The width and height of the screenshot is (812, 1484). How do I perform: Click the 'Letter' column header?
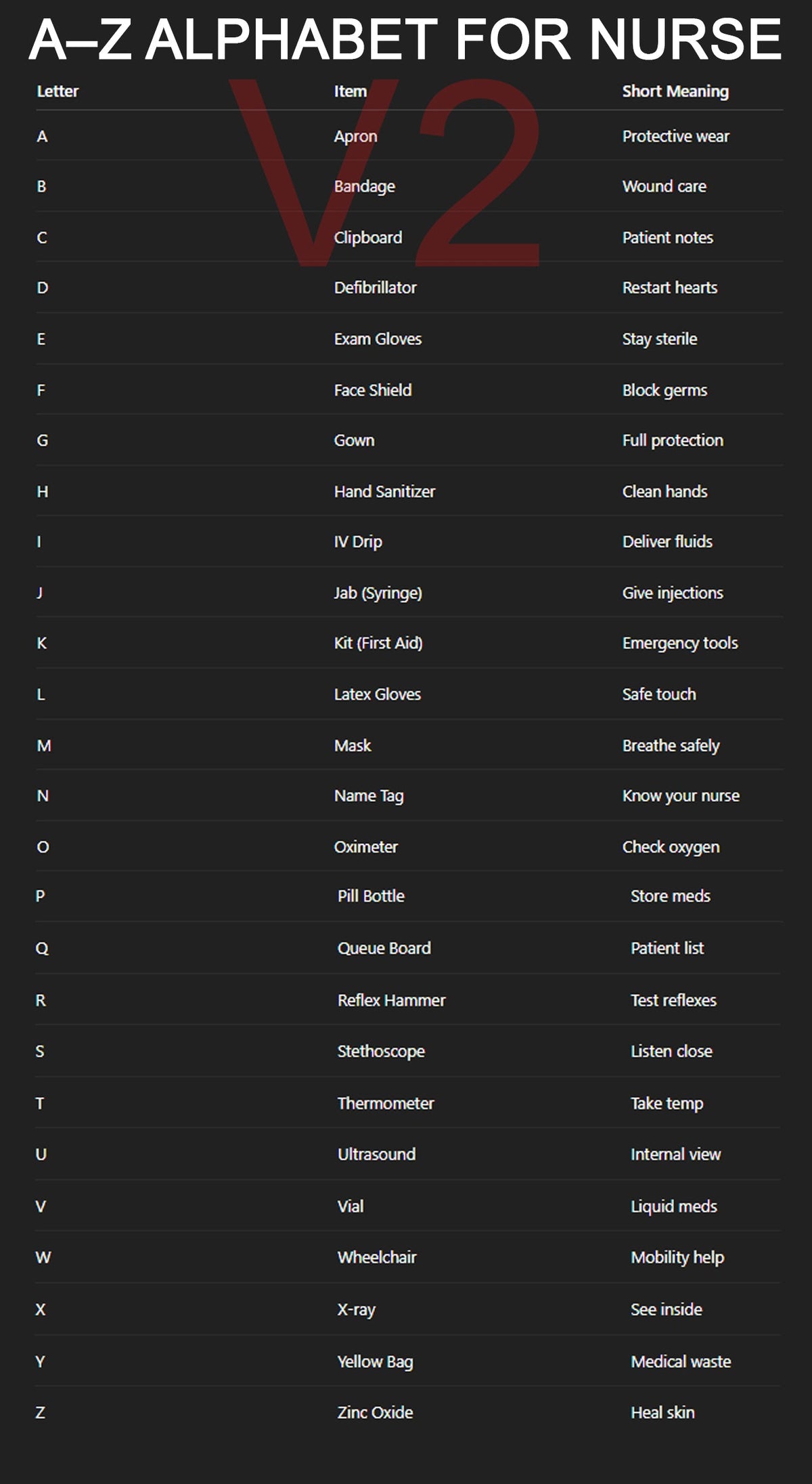point(58,91)
